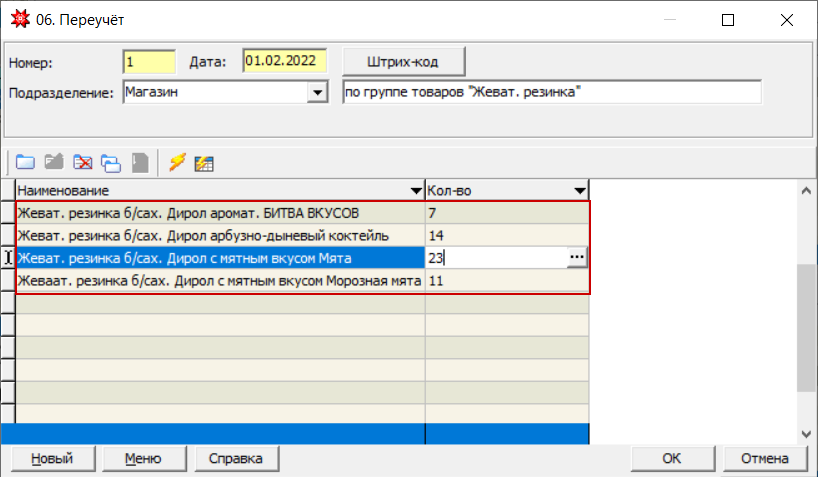Select row Дирол арбузно-дыневый коктейль
The width and height of the screenshot is (818, 477).
click(220, 235)
